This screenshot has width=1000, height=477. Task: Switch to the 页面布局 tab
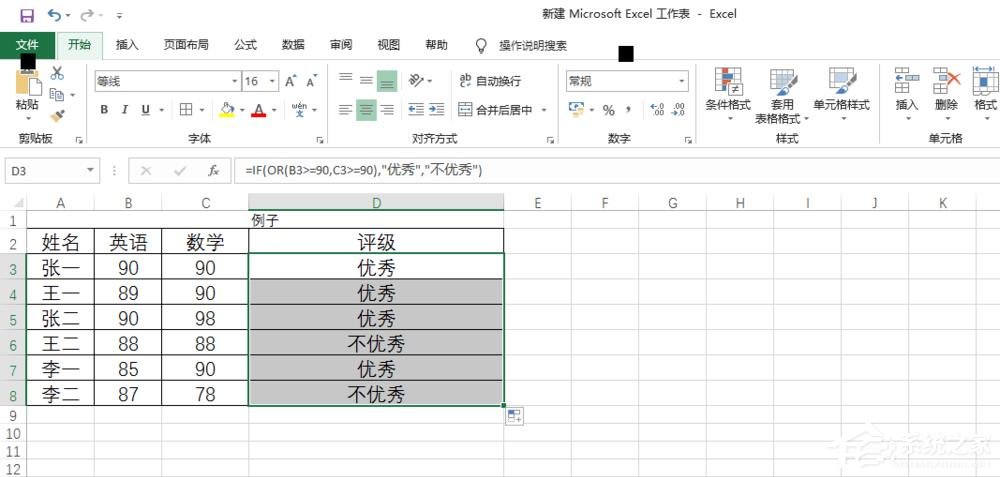click(186, 45)
